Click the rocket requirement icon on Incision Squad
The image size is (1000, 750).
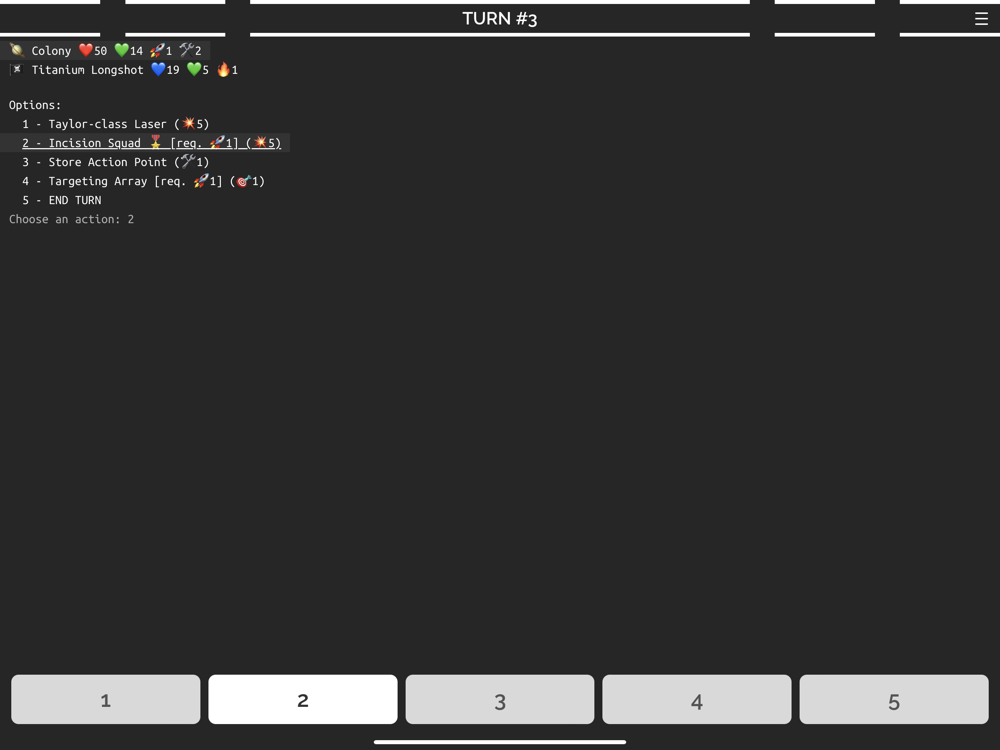(217, 142)
